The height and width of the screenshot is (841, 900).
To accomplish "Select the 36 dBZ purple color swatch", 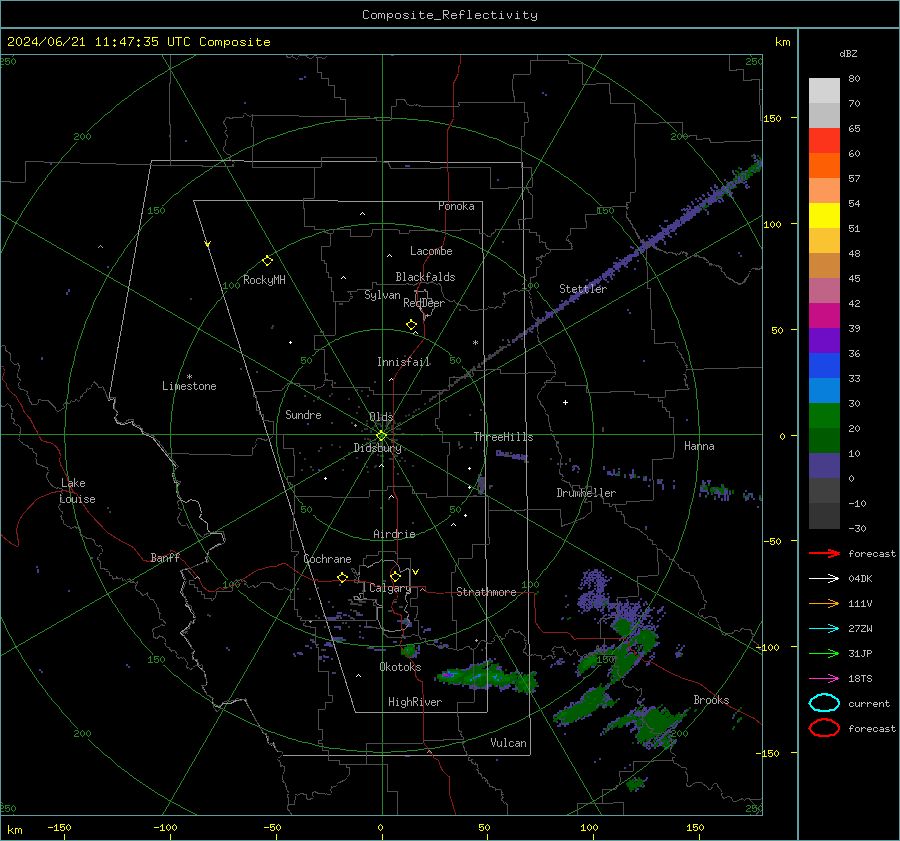I will click(824, 340).
